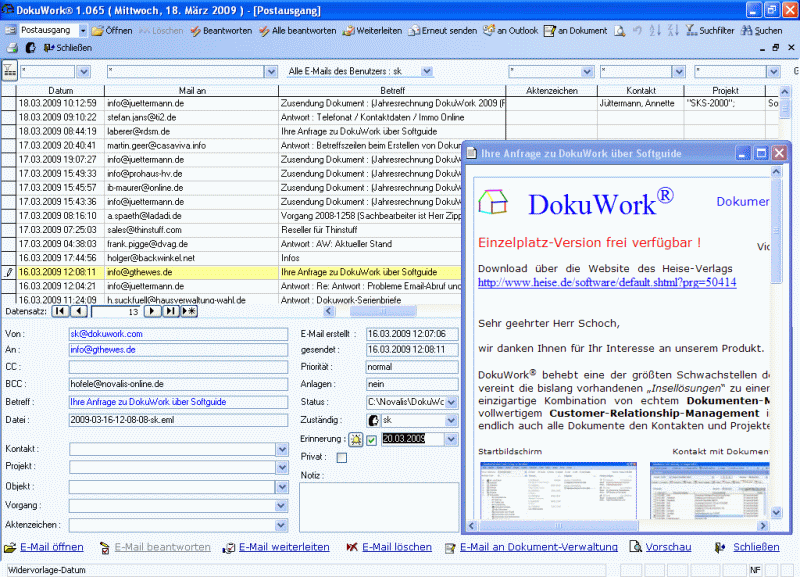Go to the previous record

pyautogui.click(x=78, y=311)
